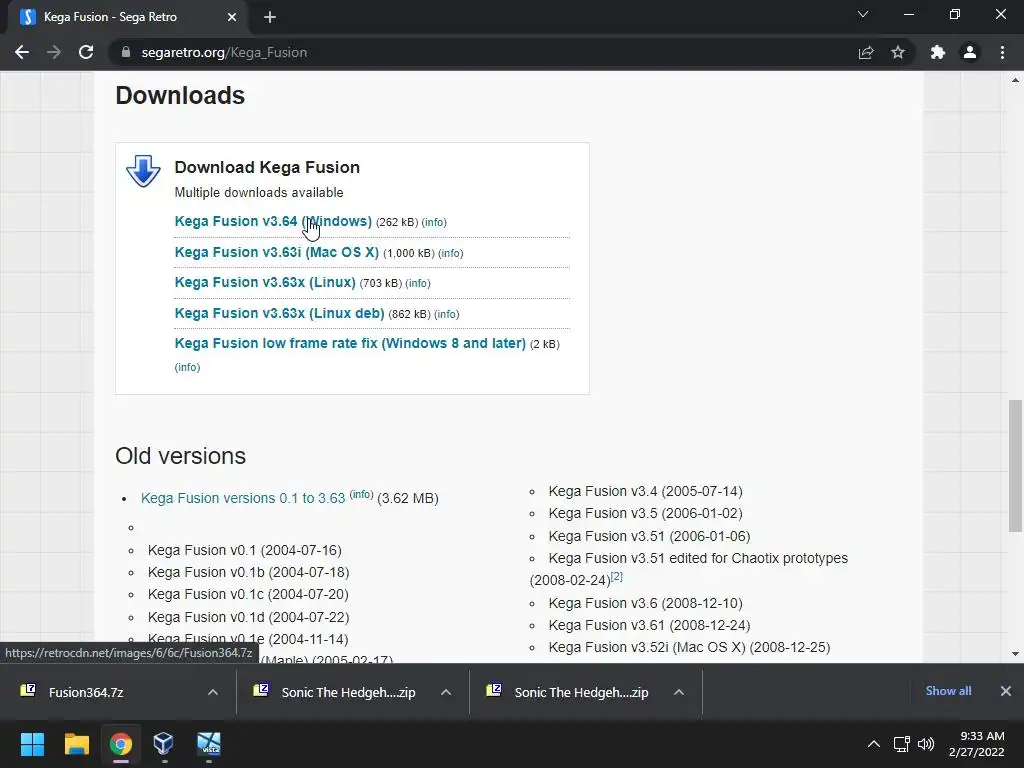Image resolution: width=1024 pixels, height=768 pixels.
Task: Click the page's vertical scrollbar thumb
Action: tap(1015, 466)
